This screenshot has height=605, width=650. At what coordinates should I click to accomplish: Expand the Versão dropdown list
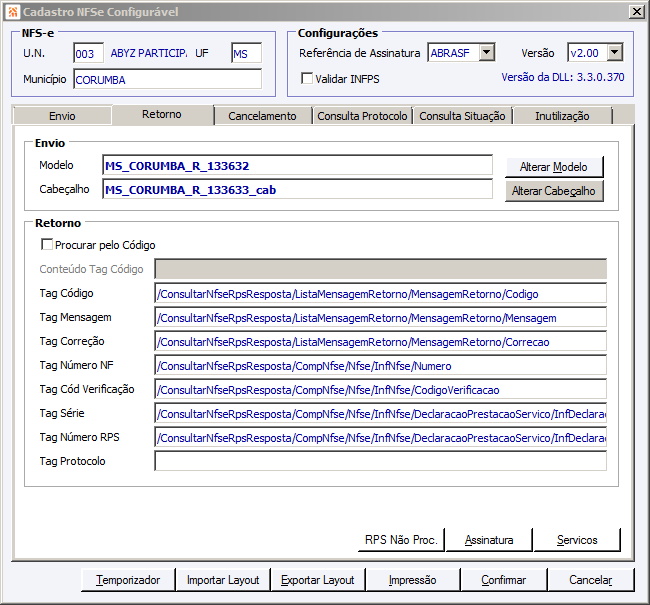[615, 53]
